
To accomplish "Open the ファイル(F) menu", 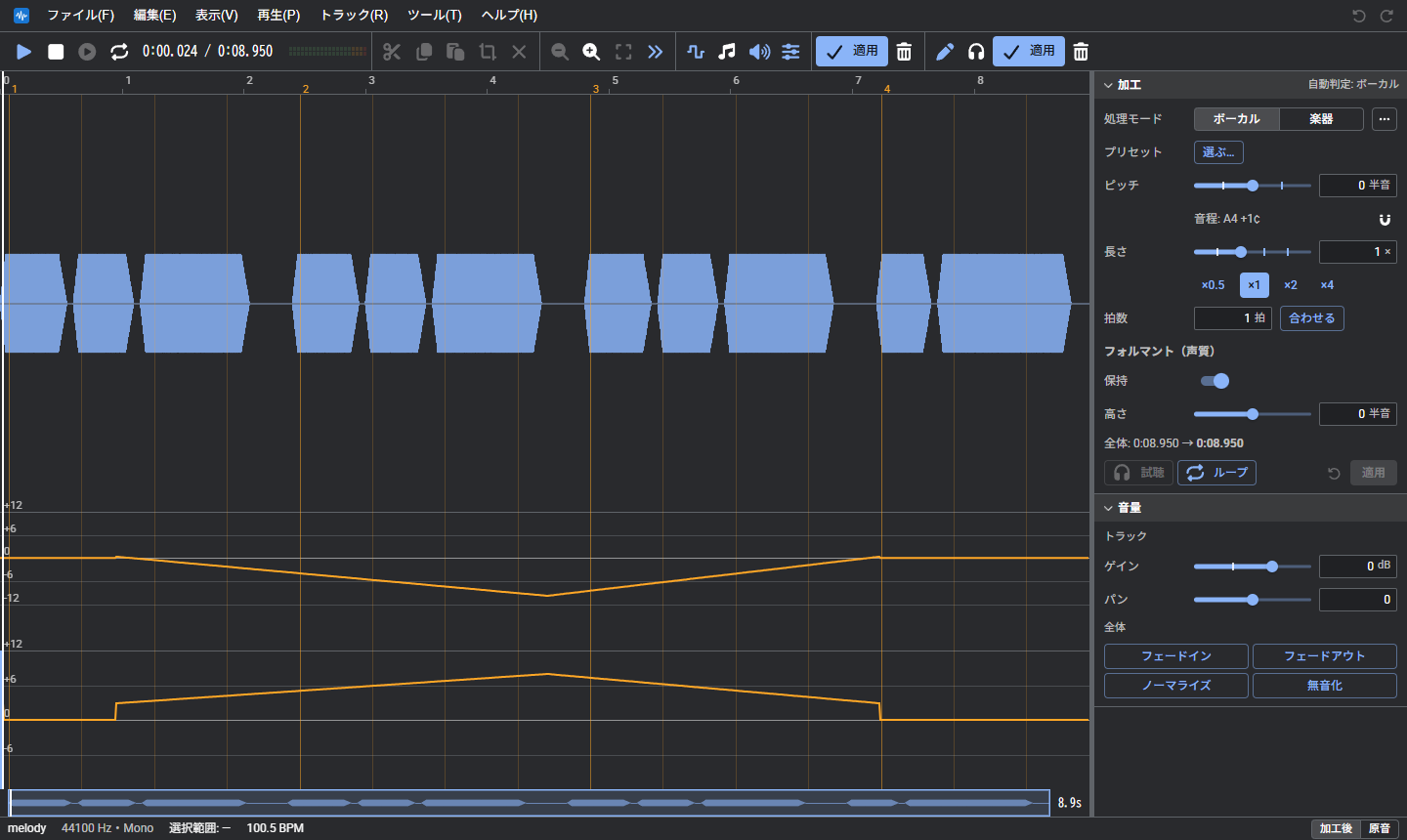I will click(80, 16).
